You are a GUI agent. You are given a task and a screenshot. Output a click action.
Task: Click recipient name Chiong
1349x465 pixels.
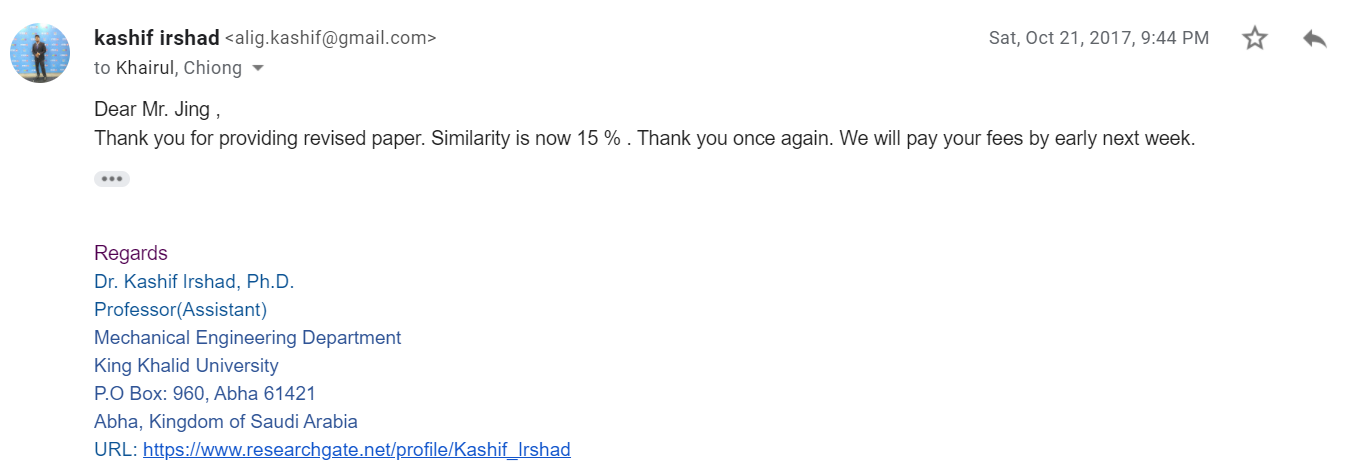(x=213, y=68)
